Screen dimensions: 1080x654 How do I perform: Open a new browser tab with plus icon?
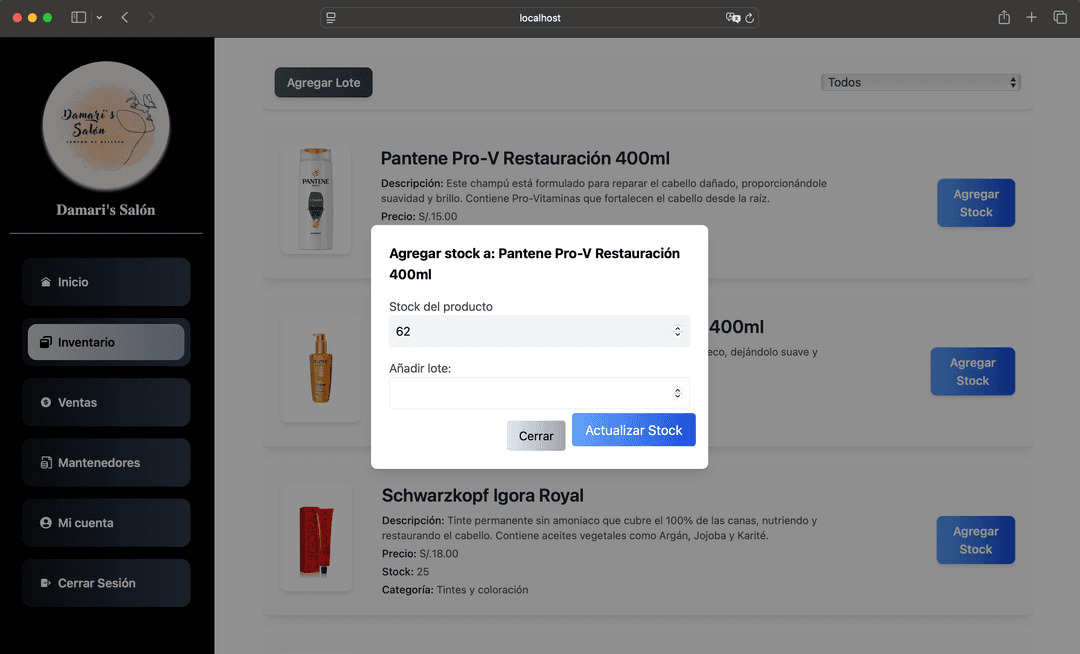tap(1031, 18)
